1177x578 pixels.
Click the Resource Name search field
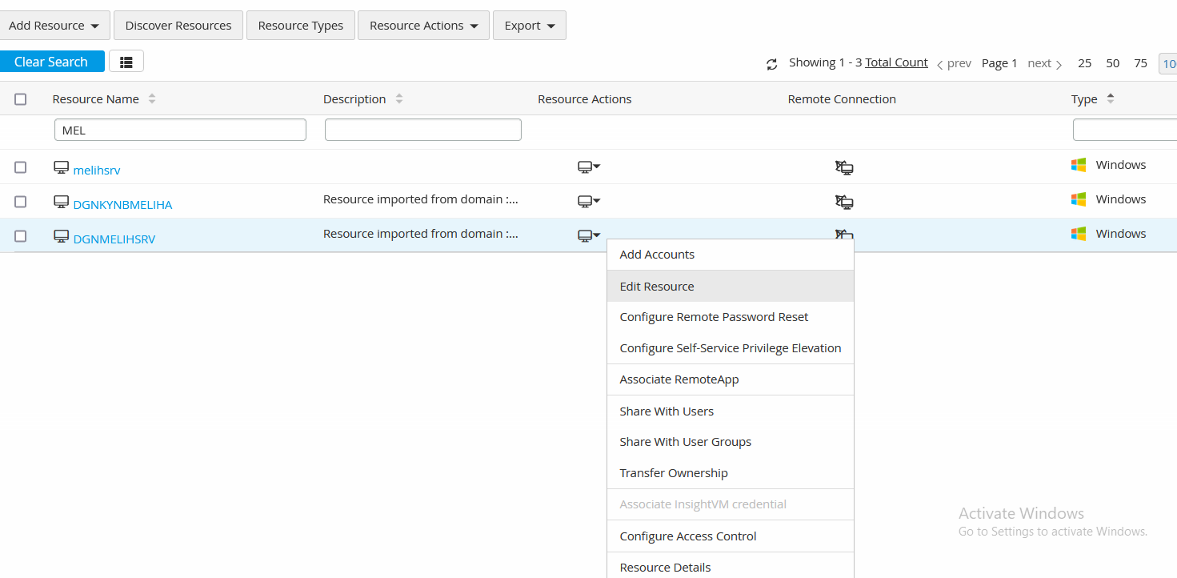coord(179,130)
